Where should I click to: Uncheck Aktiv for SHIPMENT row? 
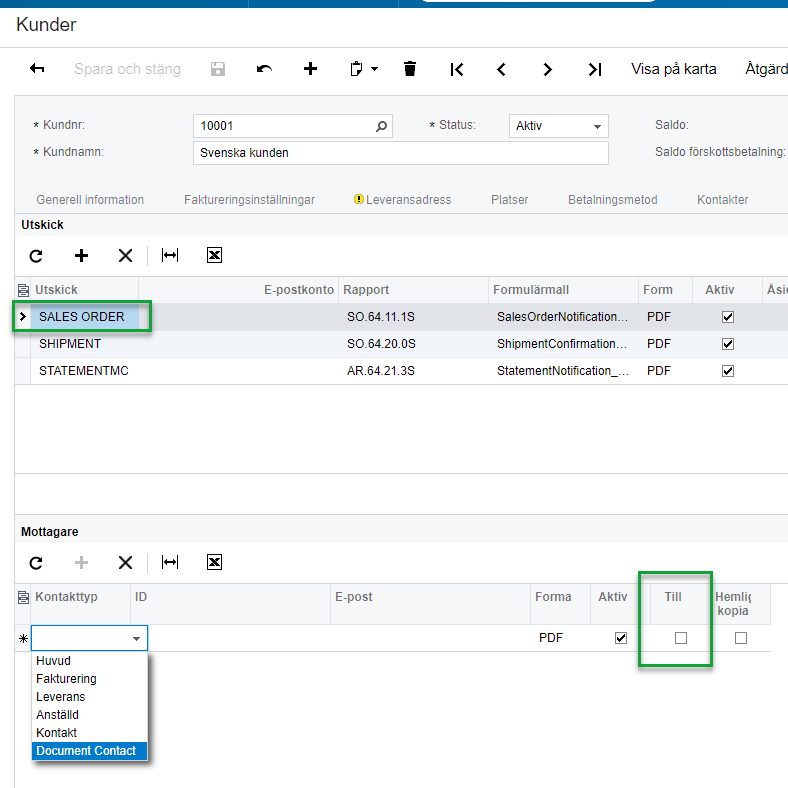[727, 344]
